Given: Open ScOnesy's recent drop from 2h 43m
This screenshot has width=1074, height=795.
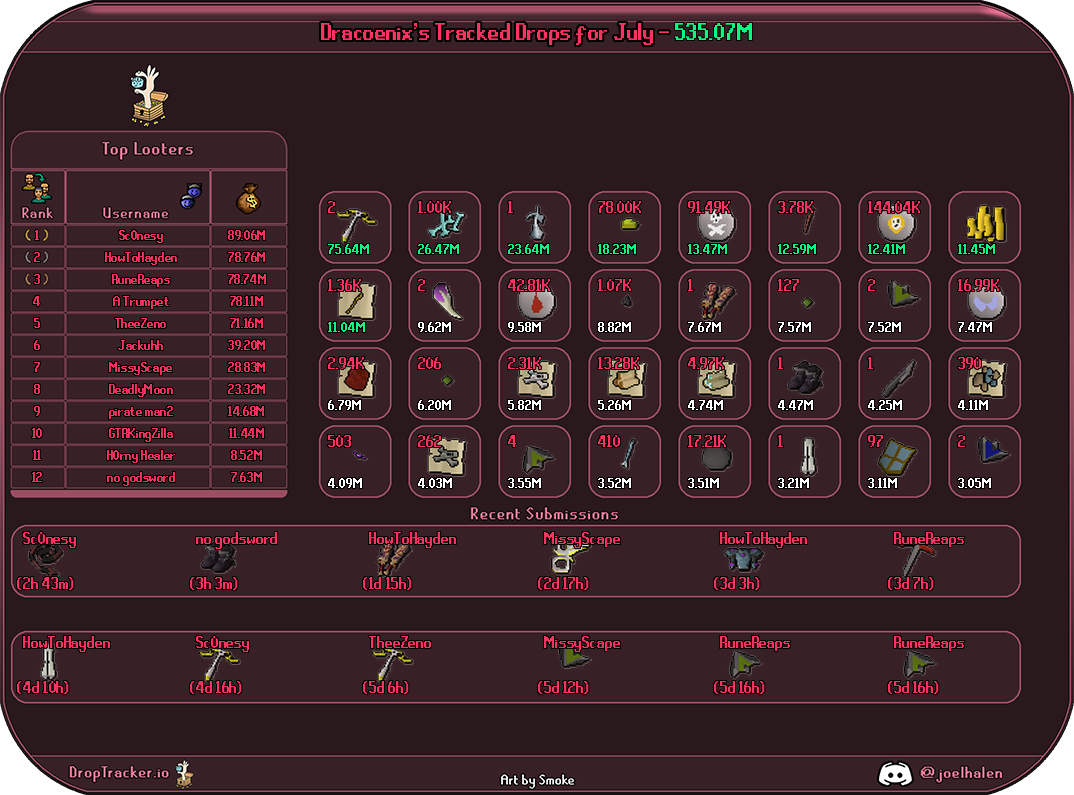Looking at the screenshot, I should coord(47,561).
